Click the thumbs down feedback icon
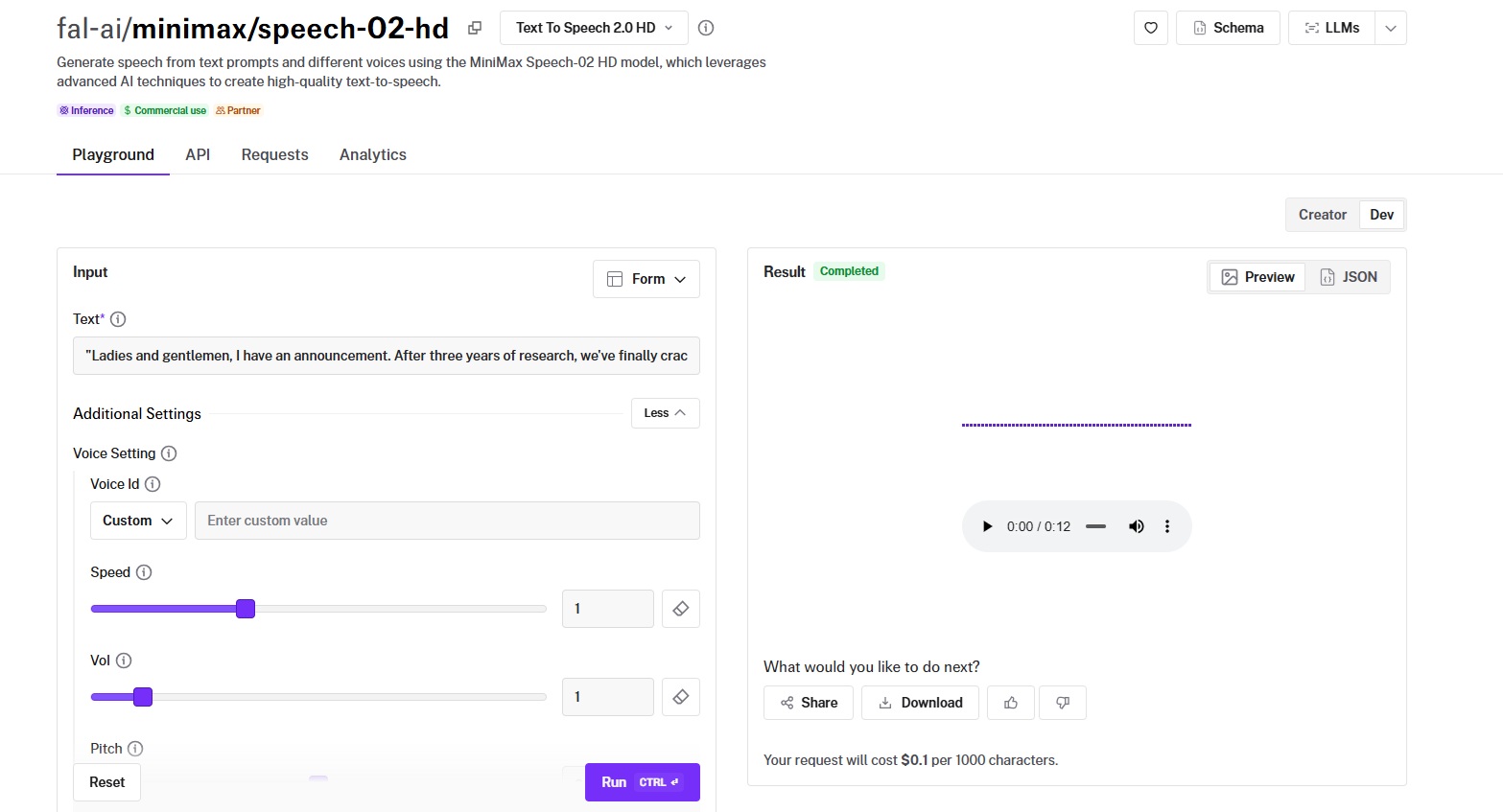 point(1063,703)
